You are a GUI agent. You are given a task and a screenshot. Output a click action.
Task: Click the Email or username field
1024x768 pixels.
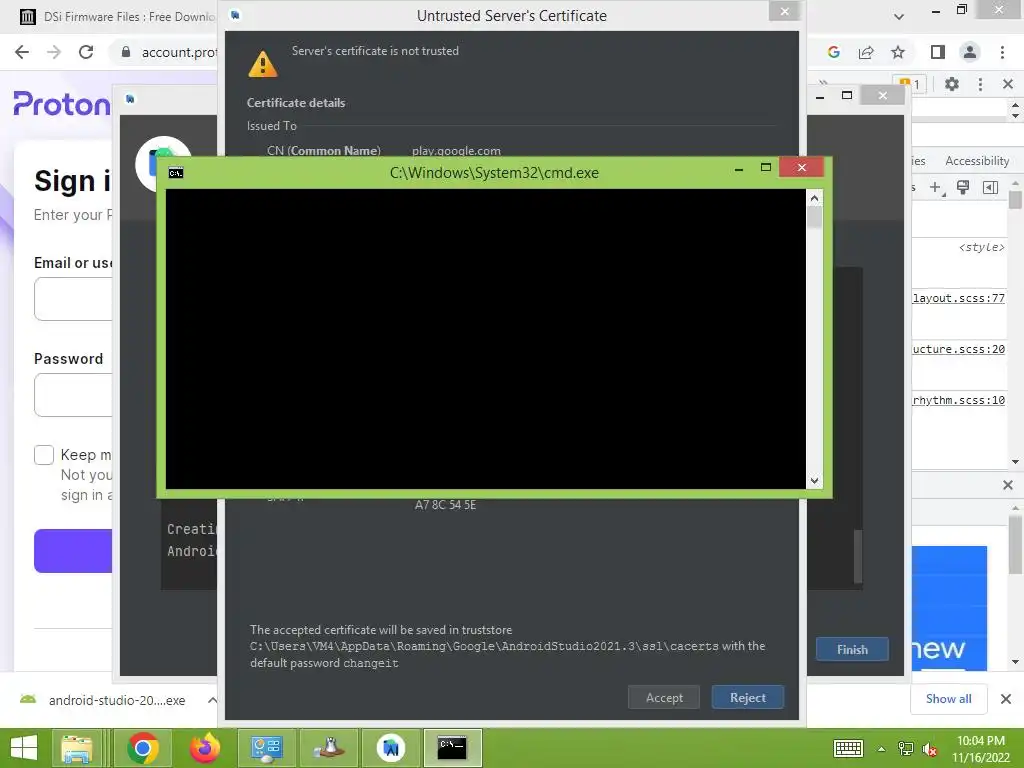tap(73, 298)
